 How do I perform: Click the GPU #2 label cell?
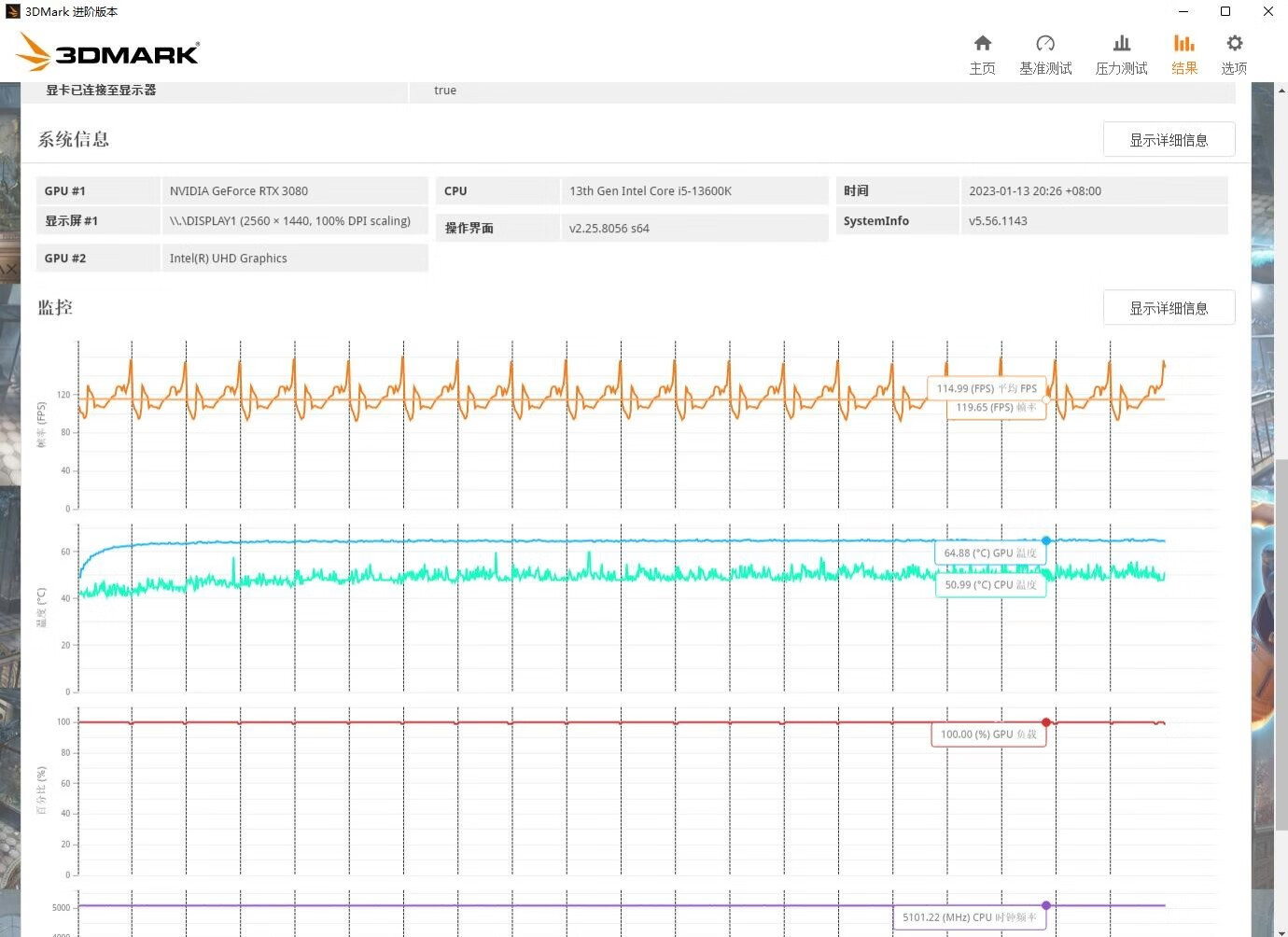point(98,259)
